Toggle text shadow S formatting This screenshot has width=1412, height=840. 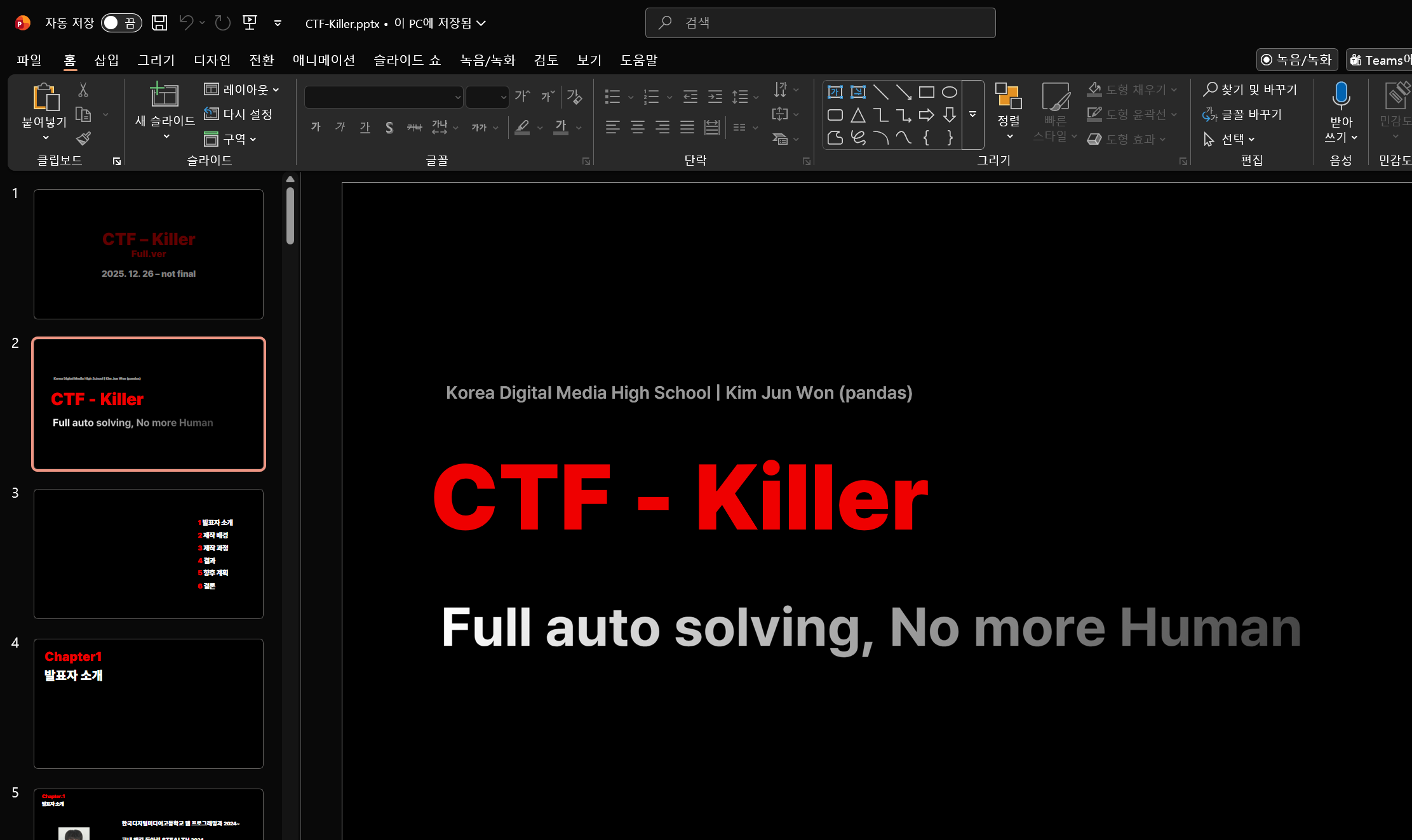point(389,128)
